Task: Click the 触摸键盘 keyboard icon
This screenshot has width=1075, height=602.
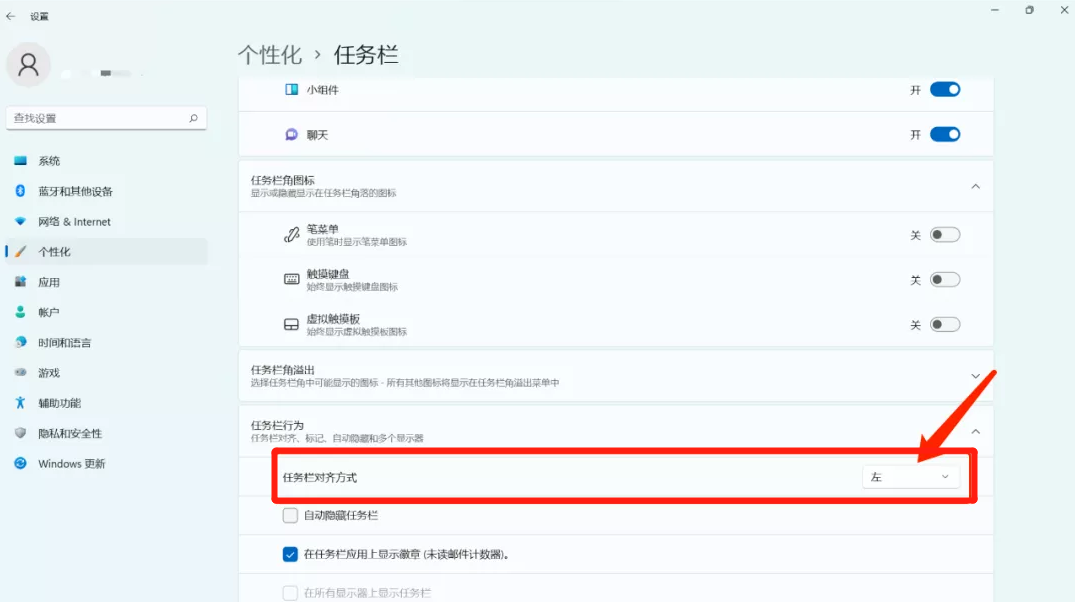Action: click(291, 279)
